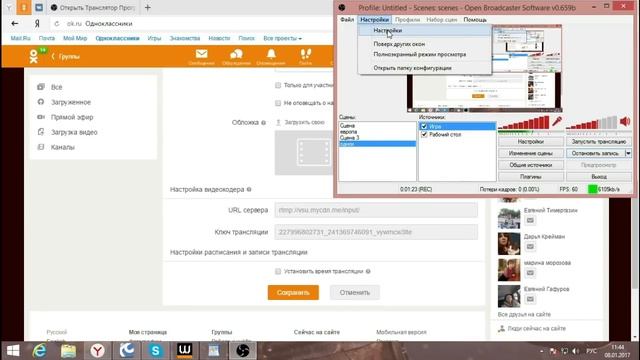Click the browser back arrow
The width and height of the screenshot is (640, 360).
click(15, 24)
